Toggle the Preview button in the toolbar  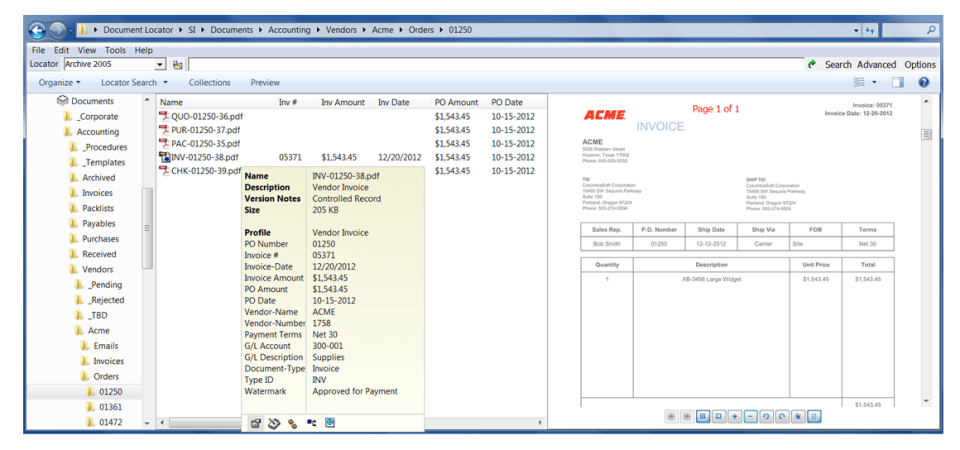265,82
